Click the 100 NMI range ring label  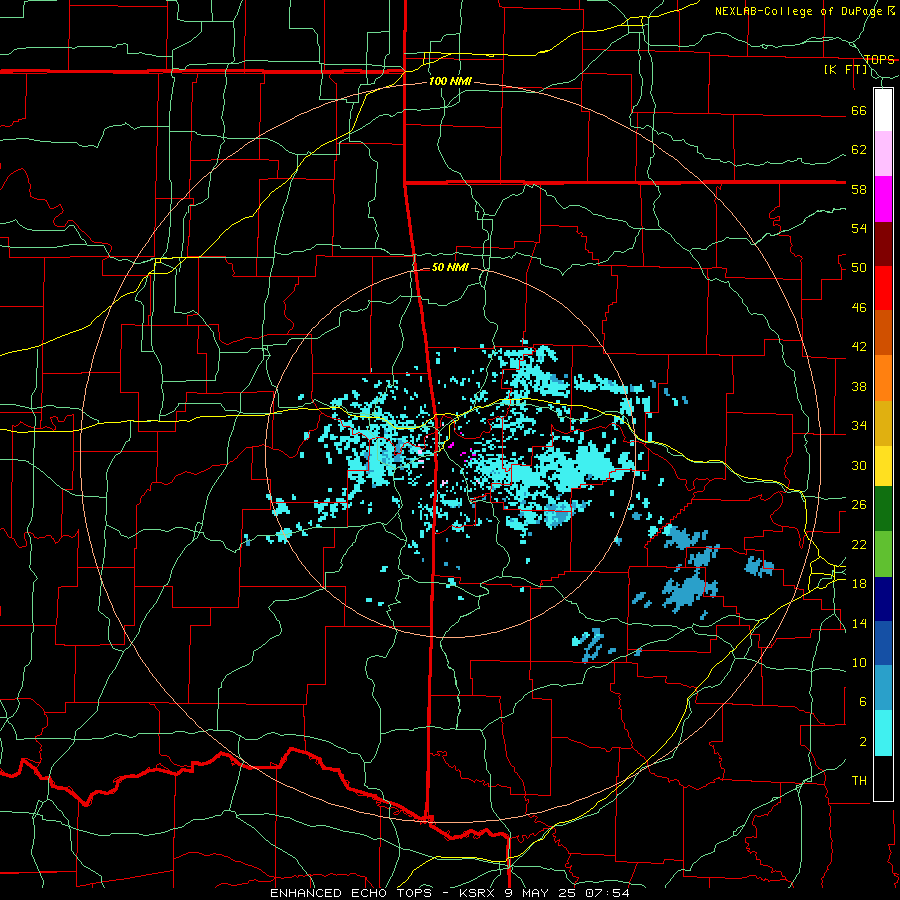pyautogui.click(x=450, y=81)
